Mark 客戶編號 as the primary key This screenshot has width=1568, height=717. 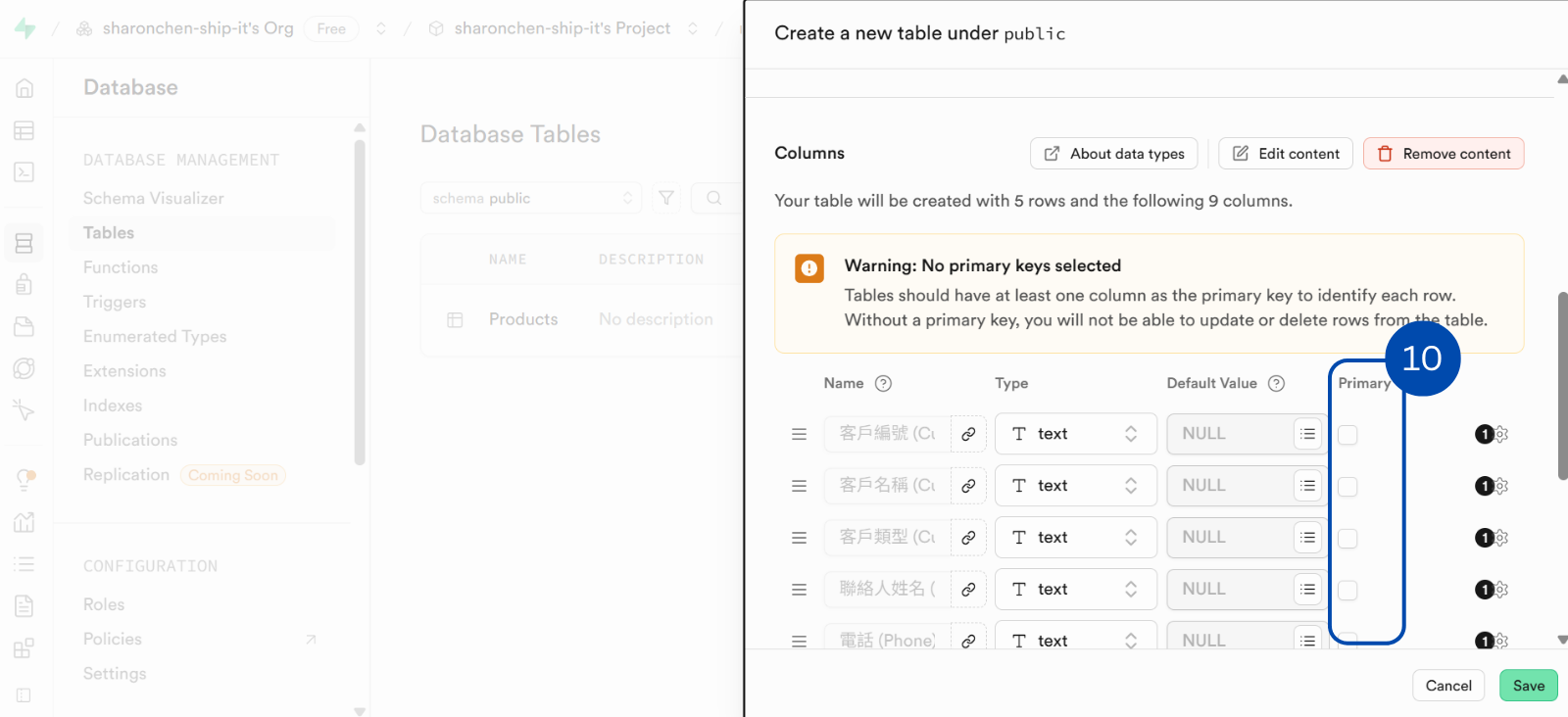pyautogui.click(x=1347, y=435)
